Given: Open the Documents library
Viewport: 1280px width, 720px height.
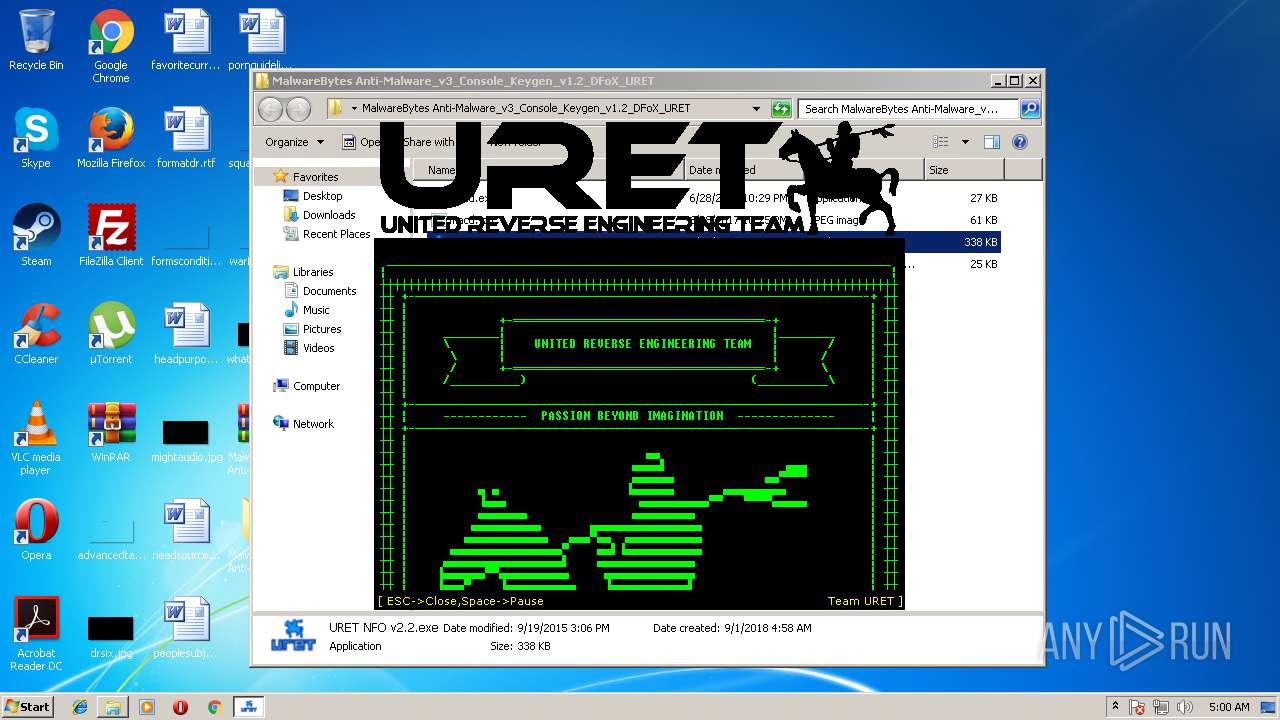Looking at the screenshot, I should click(x=329, y=291).
